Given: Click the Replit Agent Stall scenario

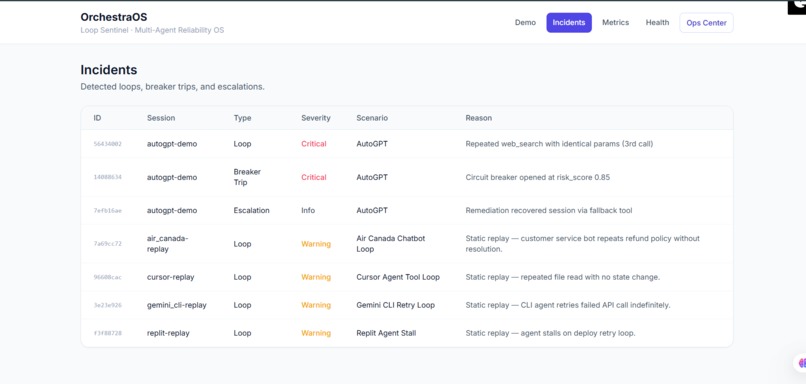Looking at the screenshot, I should tap(386, 333).
